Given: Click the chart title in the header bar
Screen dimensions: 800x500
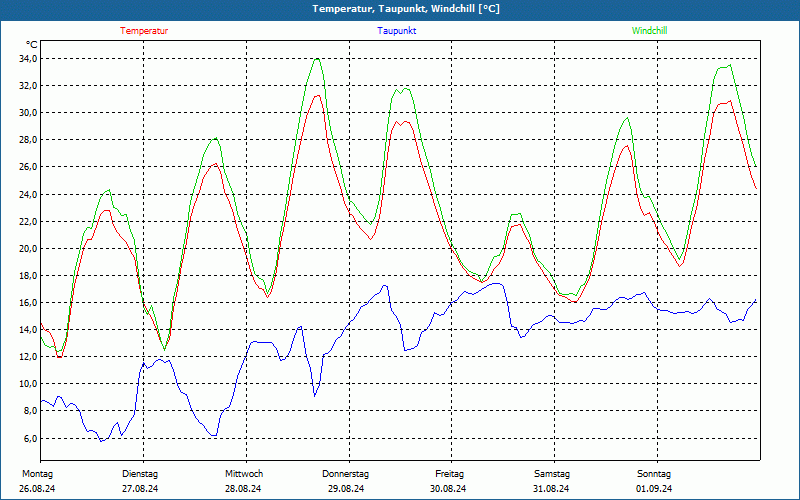Looking at the screenshot, I should pyautogui.click(x=406, y=9).
